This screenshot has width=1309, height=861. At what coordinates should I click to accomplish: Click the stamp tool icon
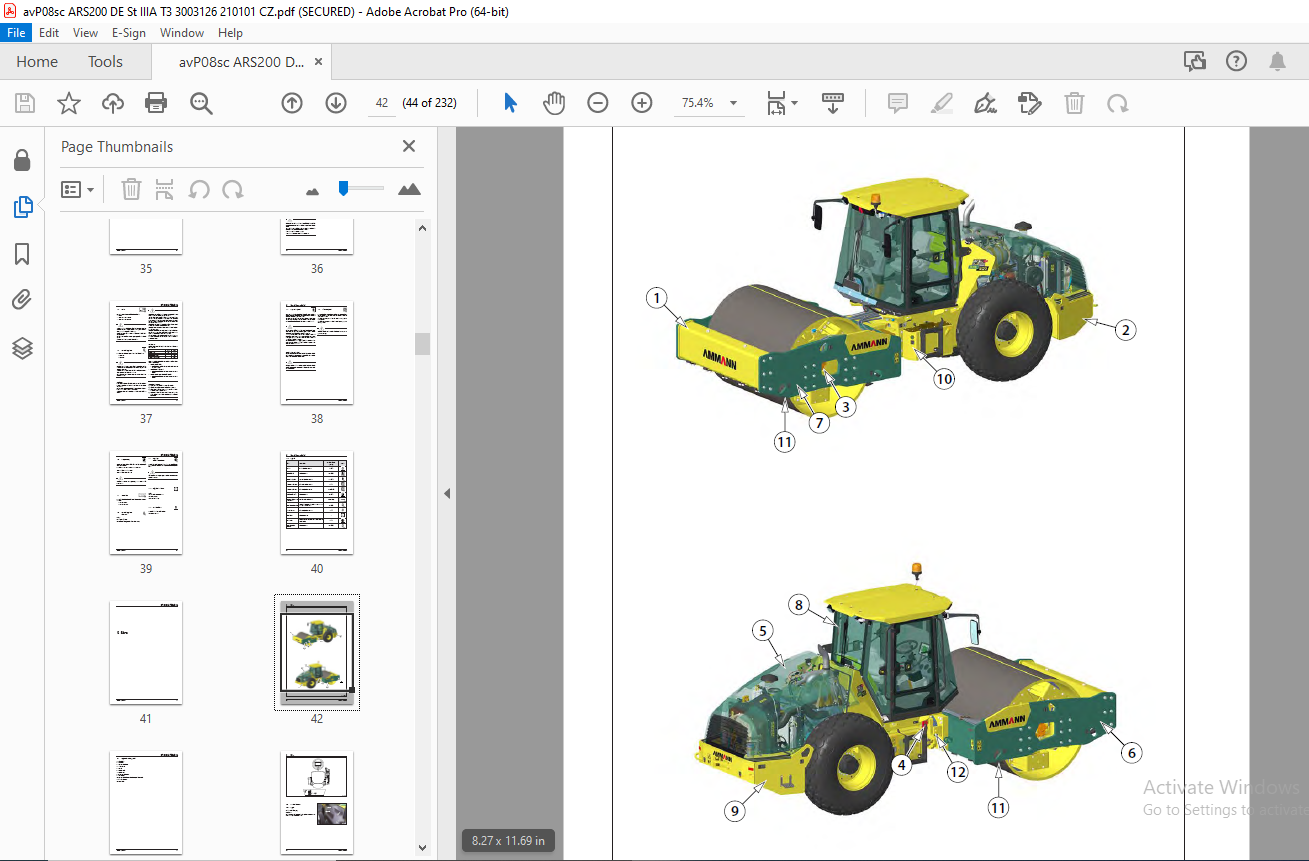1029,103
